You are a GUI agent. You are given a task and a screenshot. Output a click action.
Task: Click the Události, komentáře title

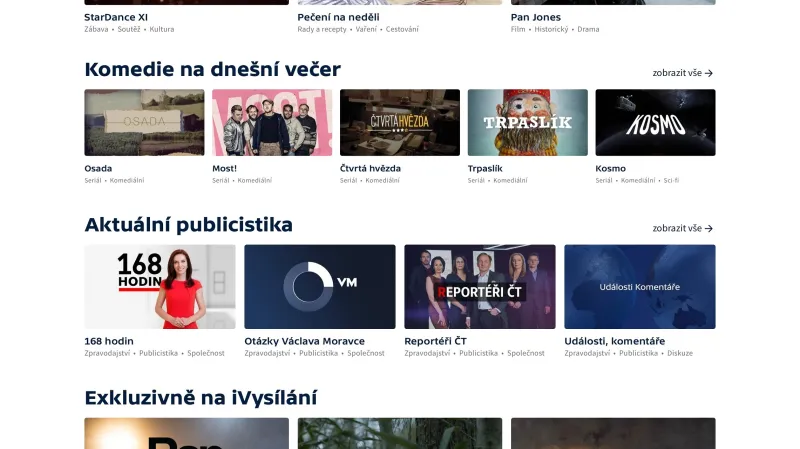point(615,341)
